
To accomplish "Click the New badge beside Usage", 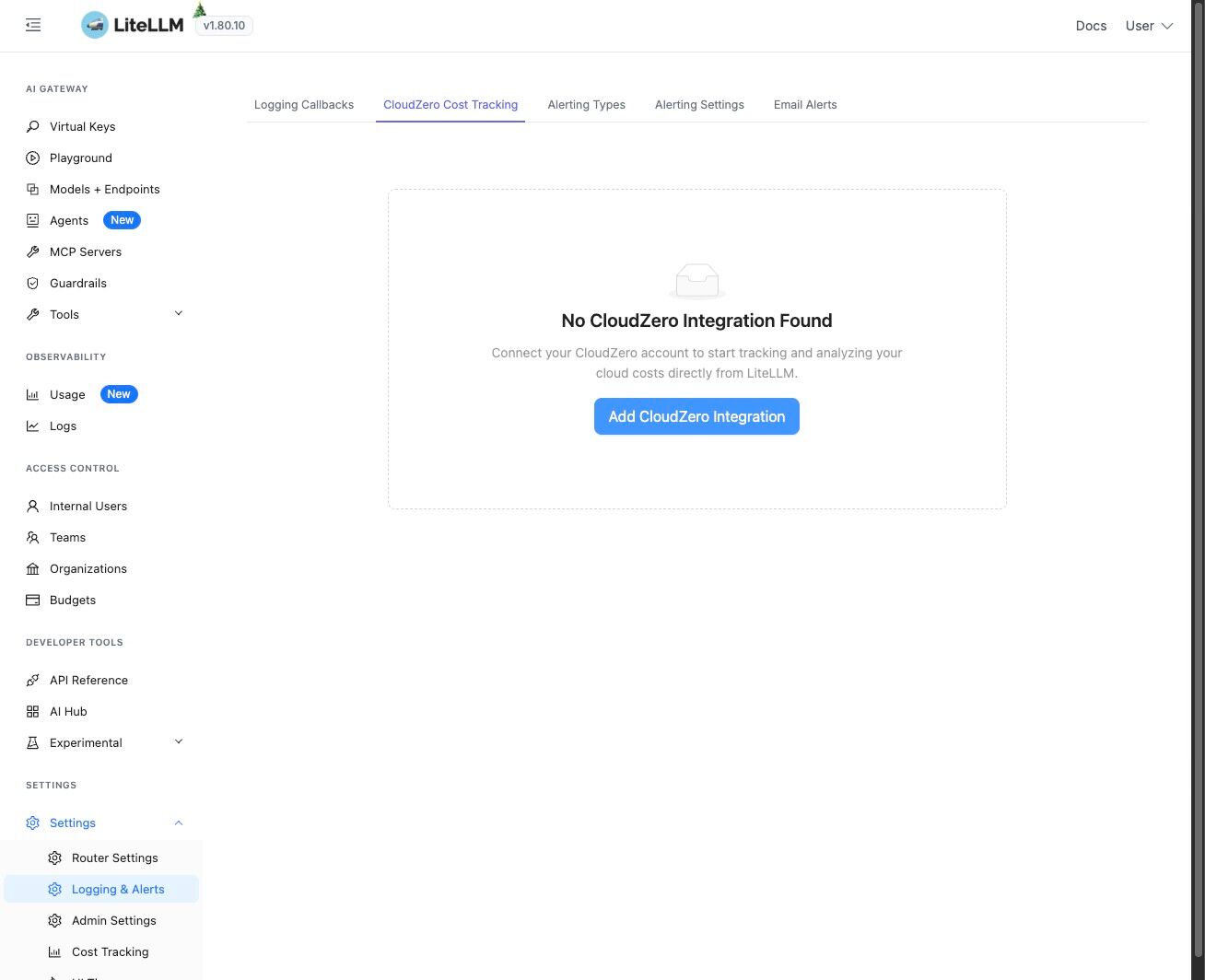I will point(119,394).
